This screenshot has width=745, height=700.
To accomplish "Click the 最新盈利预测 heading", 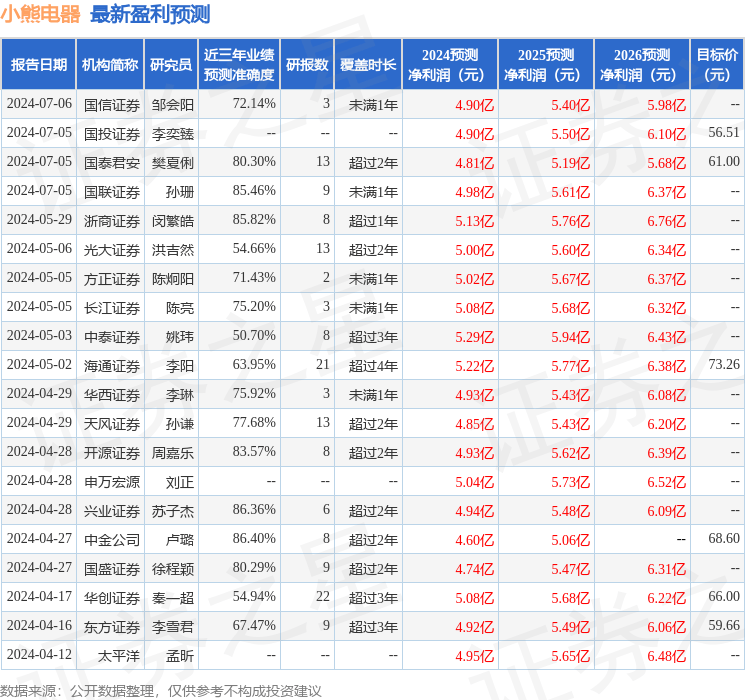I will [150, 14].
